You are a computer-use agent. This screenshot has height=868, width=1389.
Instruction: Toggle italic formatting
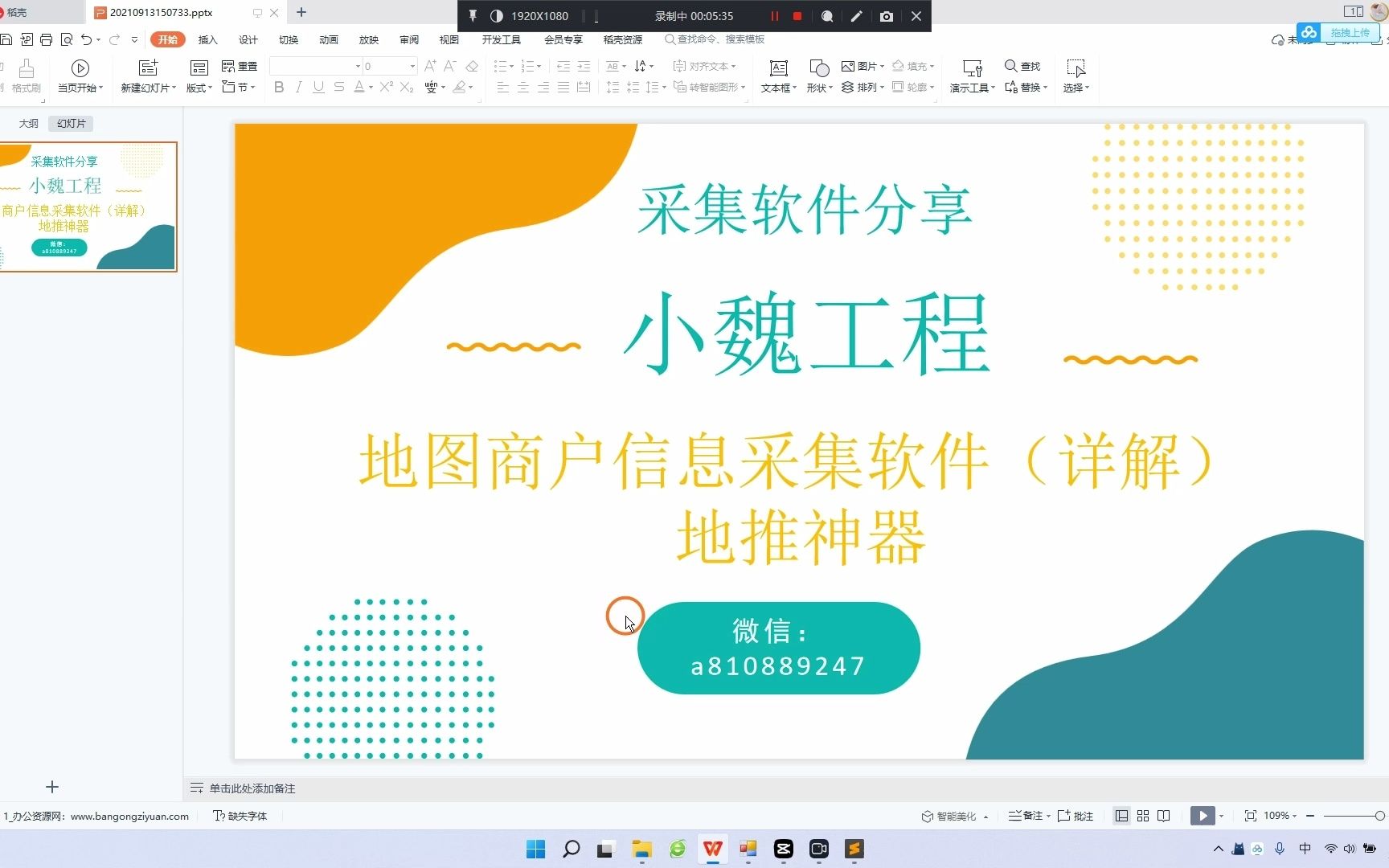pyautogui.click(x=298, y=87)
